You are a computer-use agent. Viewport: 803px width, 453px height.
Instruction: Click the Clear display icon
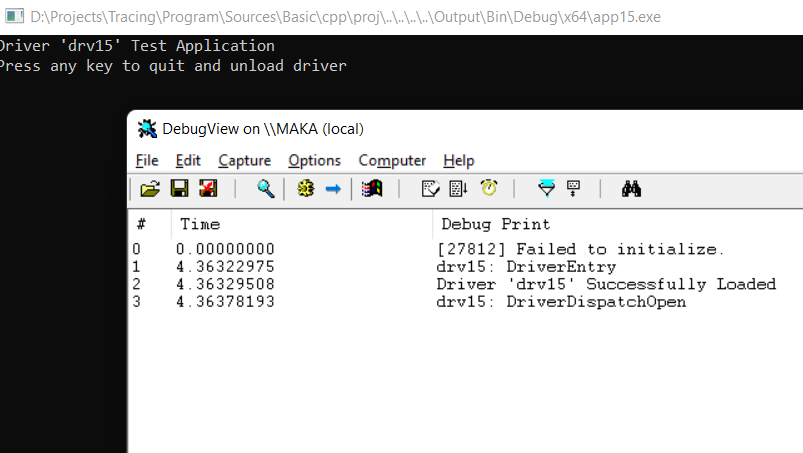point(208,189)
